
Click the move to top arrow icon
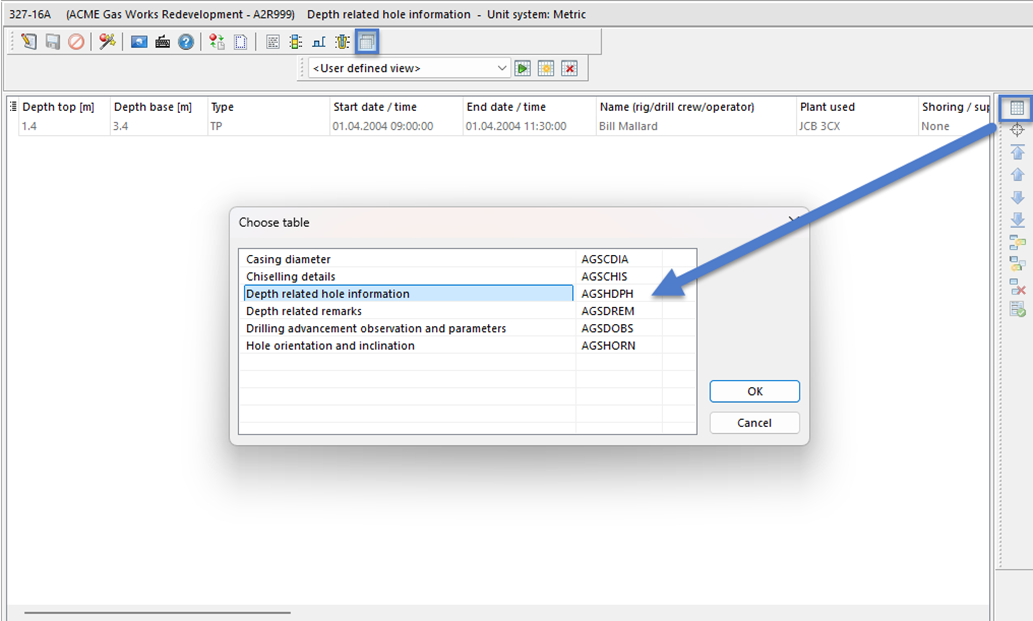[1017, 152]
